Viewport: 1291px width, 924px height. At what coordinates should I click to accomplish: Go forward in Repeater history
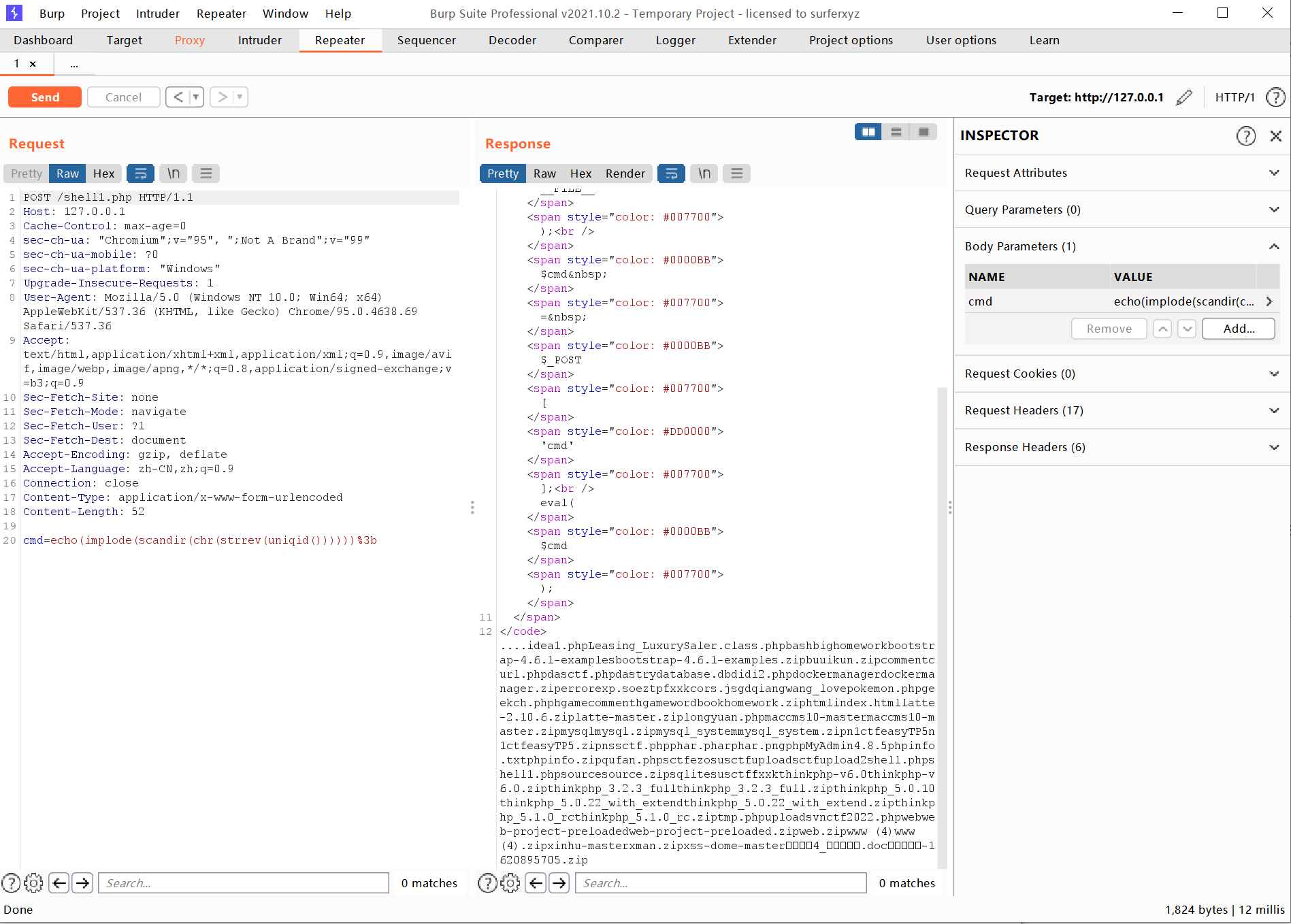point(222,97)
